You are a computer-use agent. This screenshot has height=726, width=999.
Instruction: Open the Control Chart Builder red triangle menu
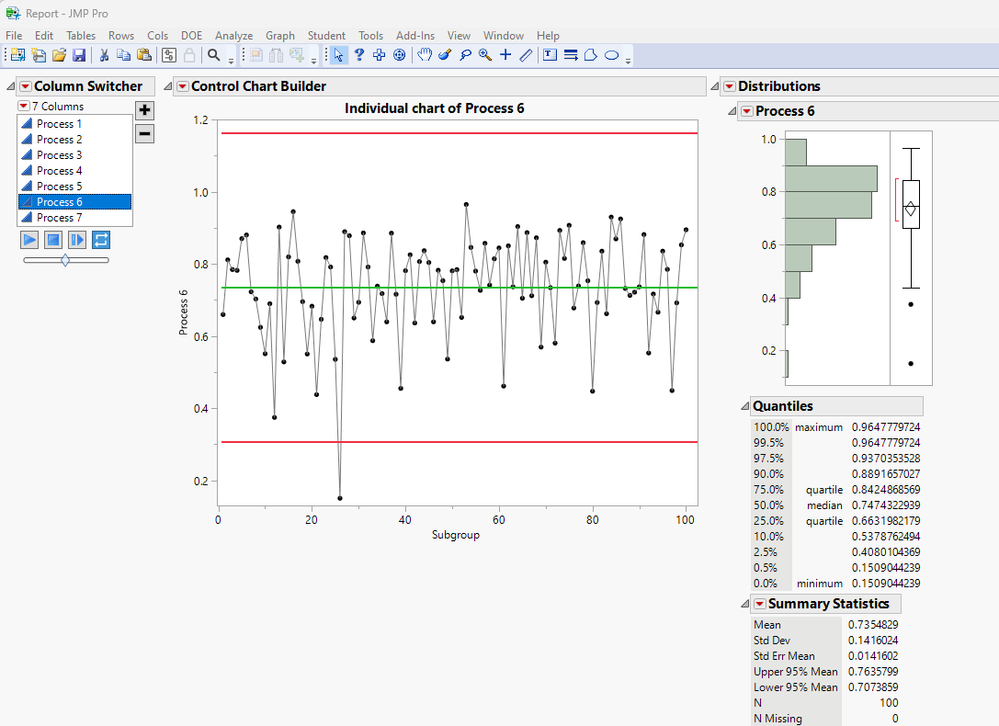click(183, 87)
